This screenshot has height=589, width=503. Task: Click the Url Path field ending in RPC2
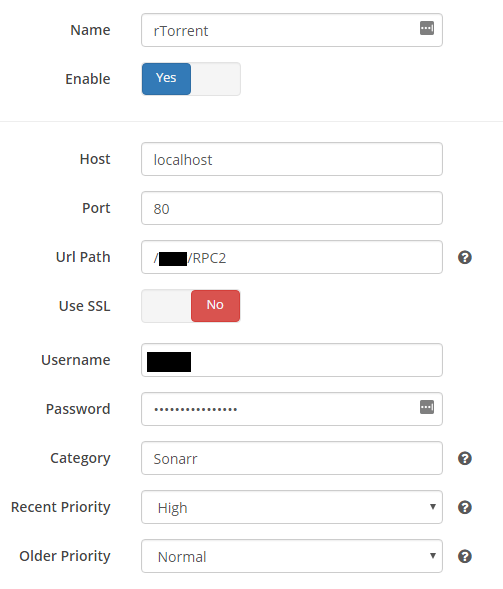[x=292, y=257]
